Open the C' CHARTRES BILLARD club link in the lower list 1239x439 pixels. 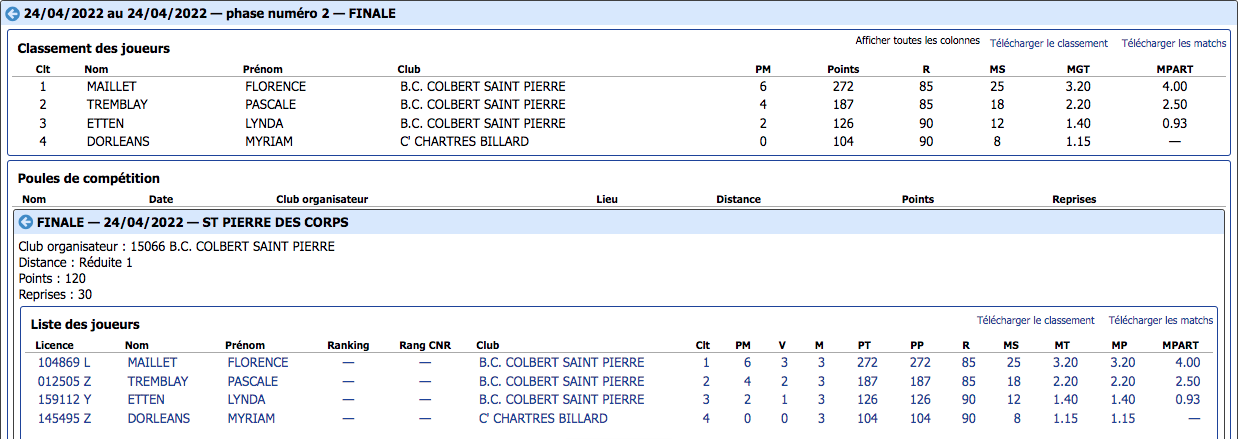click(x=543, y=419)
